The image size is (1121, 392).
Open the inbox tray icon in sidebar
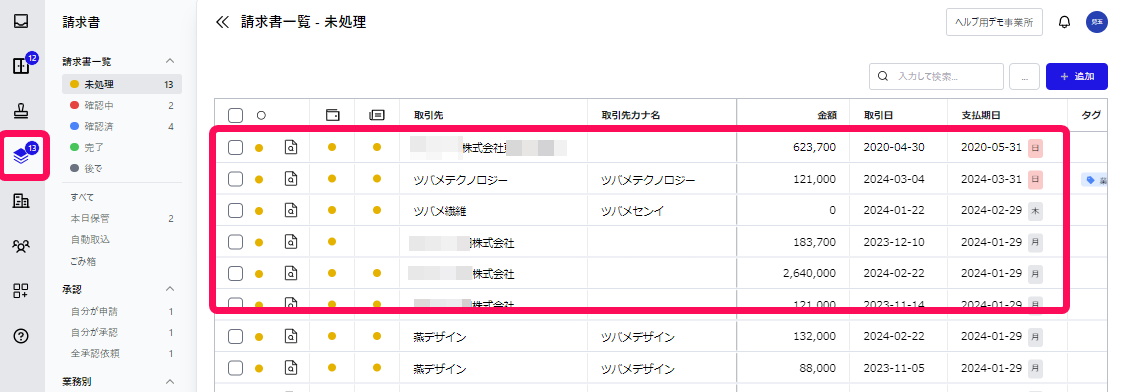(x=21, y=21)
